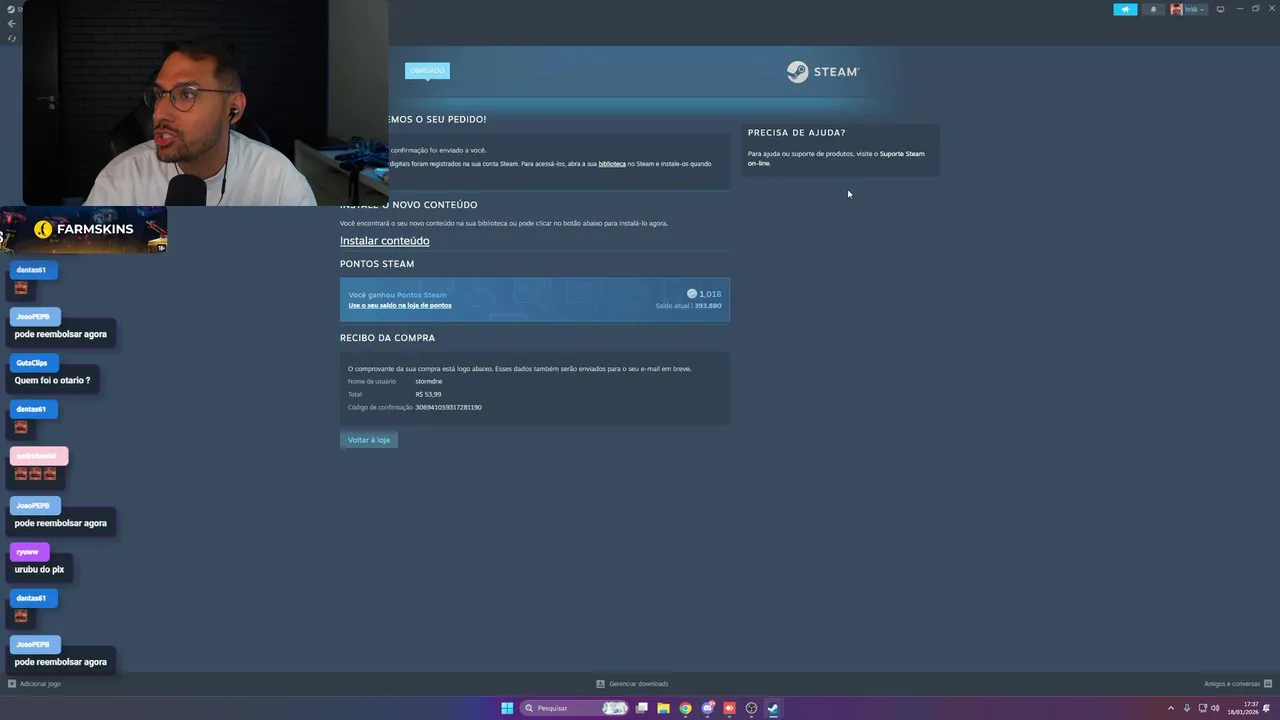Viewport: 1280px width, 720px height.
Task: Click the GutsClips chat username badge
Action: tap(32, 363)
